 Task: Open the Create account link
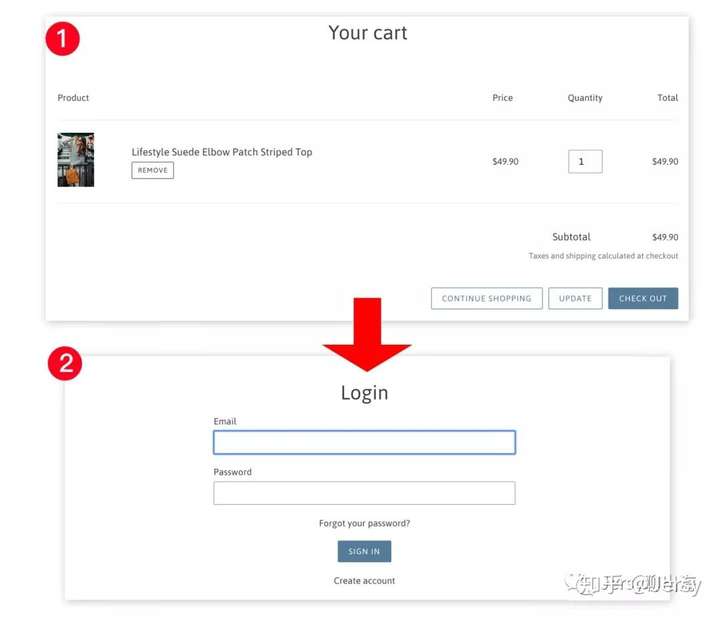click(x=365, y=581)
